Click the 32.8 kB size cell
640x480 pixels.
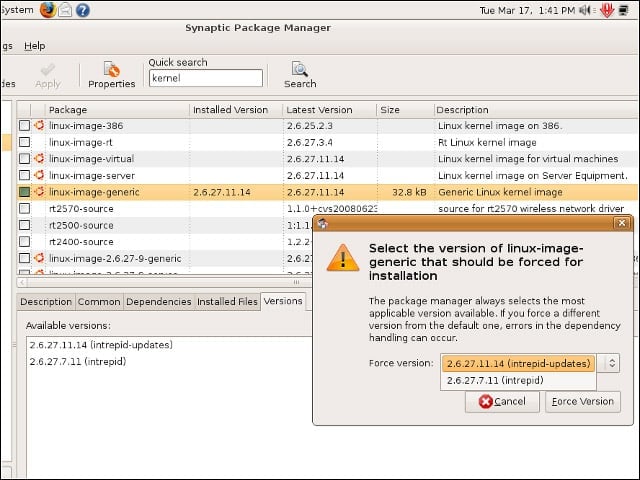409,192
